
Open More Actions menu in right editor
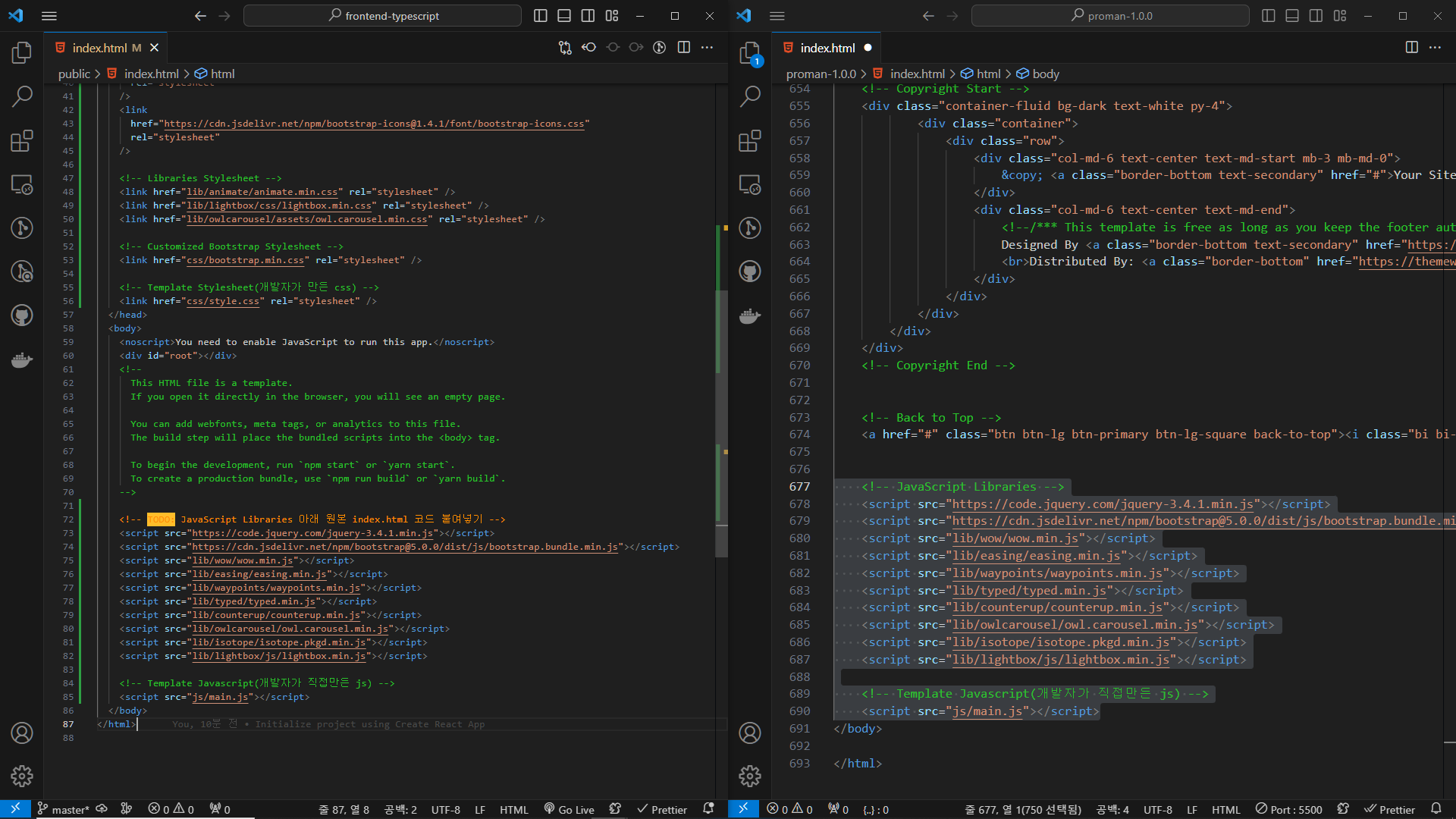(1435, 48)
